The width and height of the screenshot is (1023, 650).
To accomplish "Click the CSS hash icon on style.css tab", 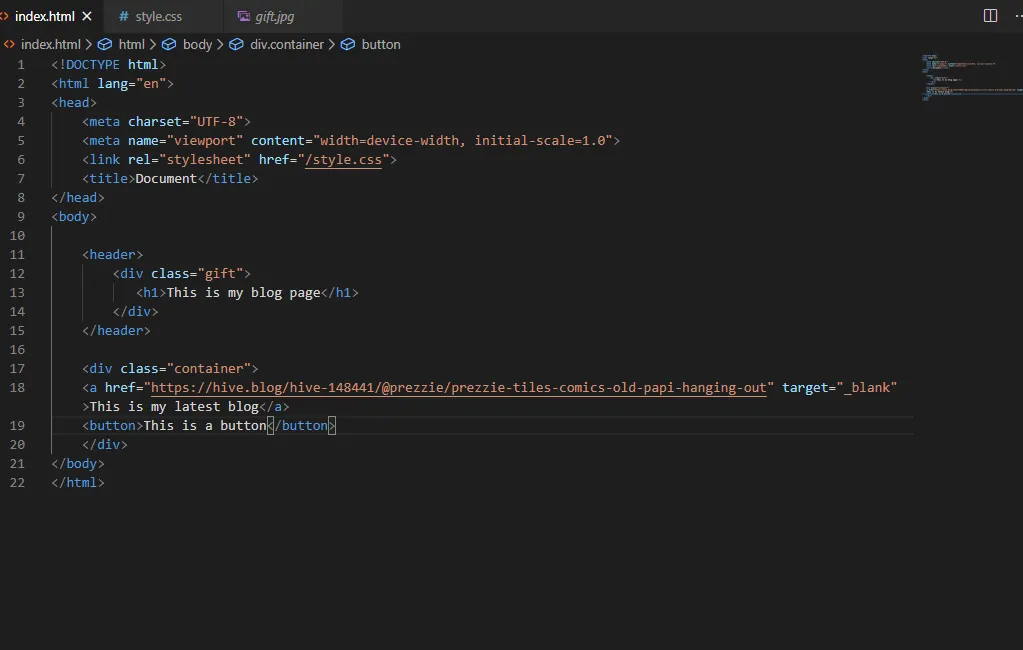I will click(x=123, y=16).
